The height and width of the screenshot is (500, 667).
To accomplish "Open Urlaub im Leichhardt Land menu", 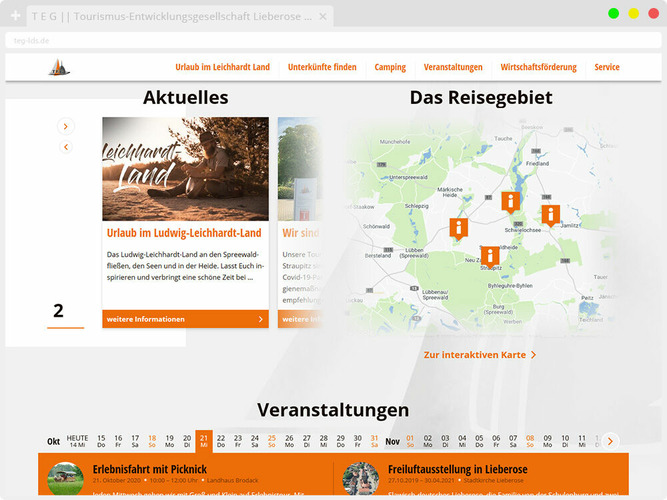I will pos(222,67).
